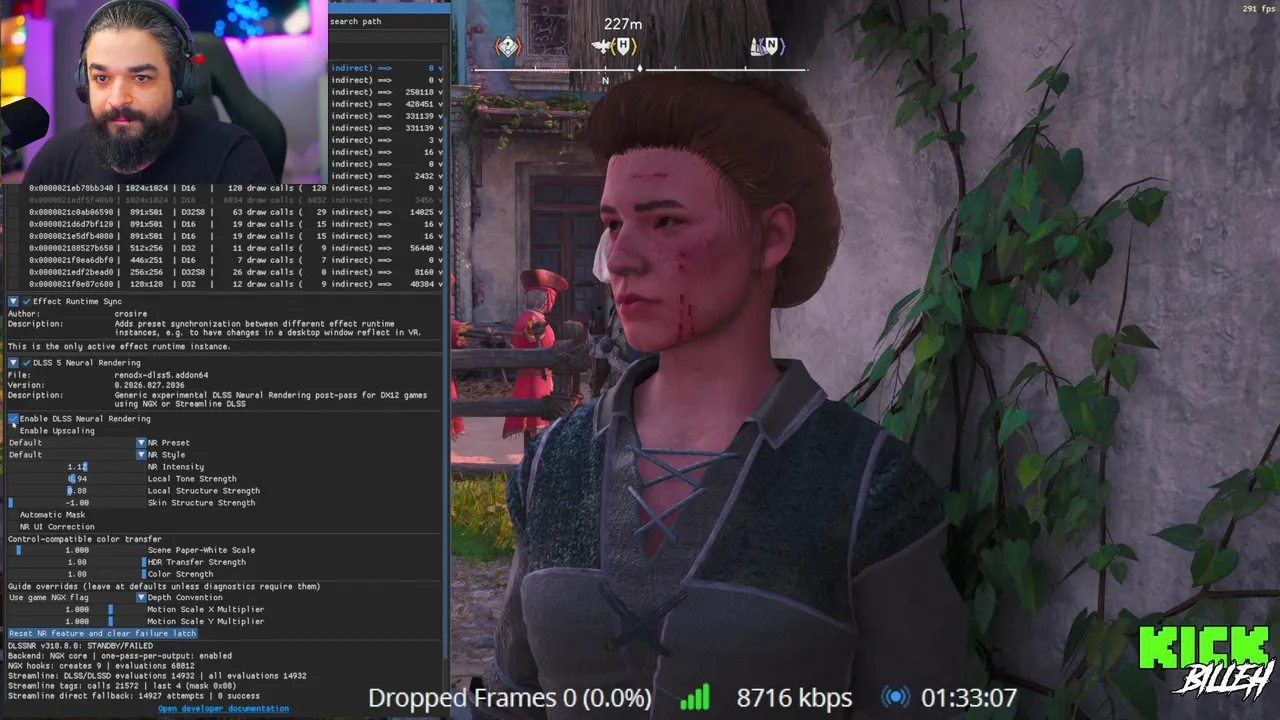Click the 8716 kbps bitrate readout

tap(794, 697)
